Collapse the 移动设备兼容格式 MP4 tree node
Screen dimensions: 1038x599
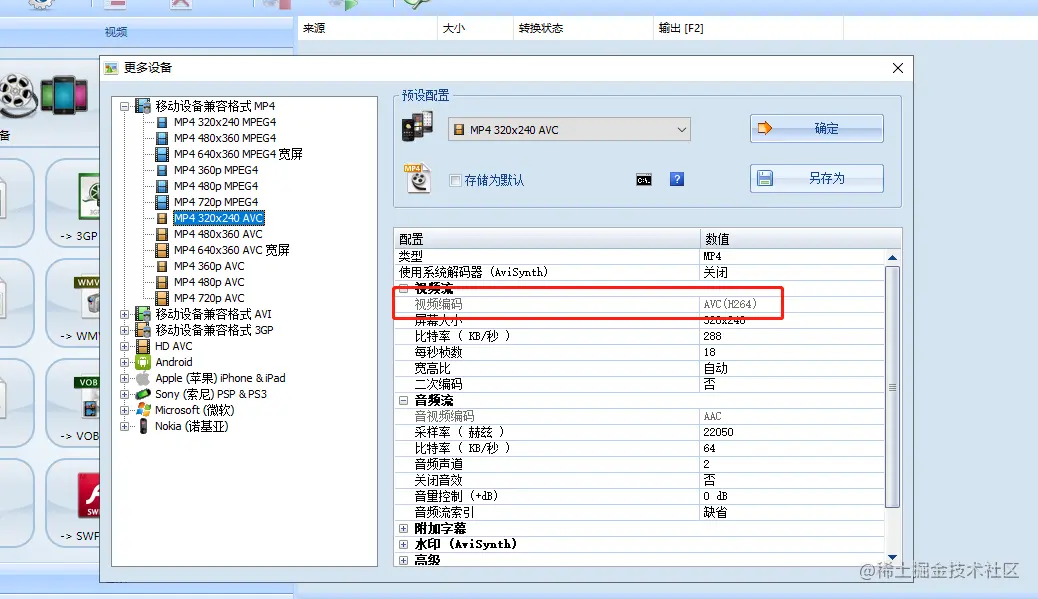click(x=124, y=106)
